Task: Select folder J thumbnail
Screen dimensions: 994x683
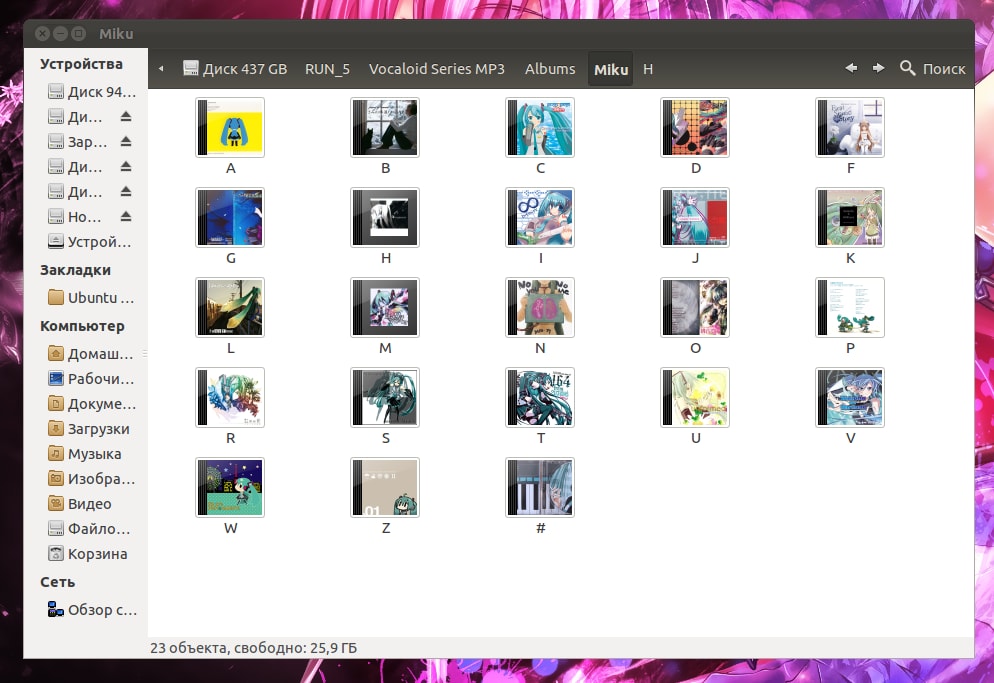Action: pyautogui.click(x=695, y=218)
